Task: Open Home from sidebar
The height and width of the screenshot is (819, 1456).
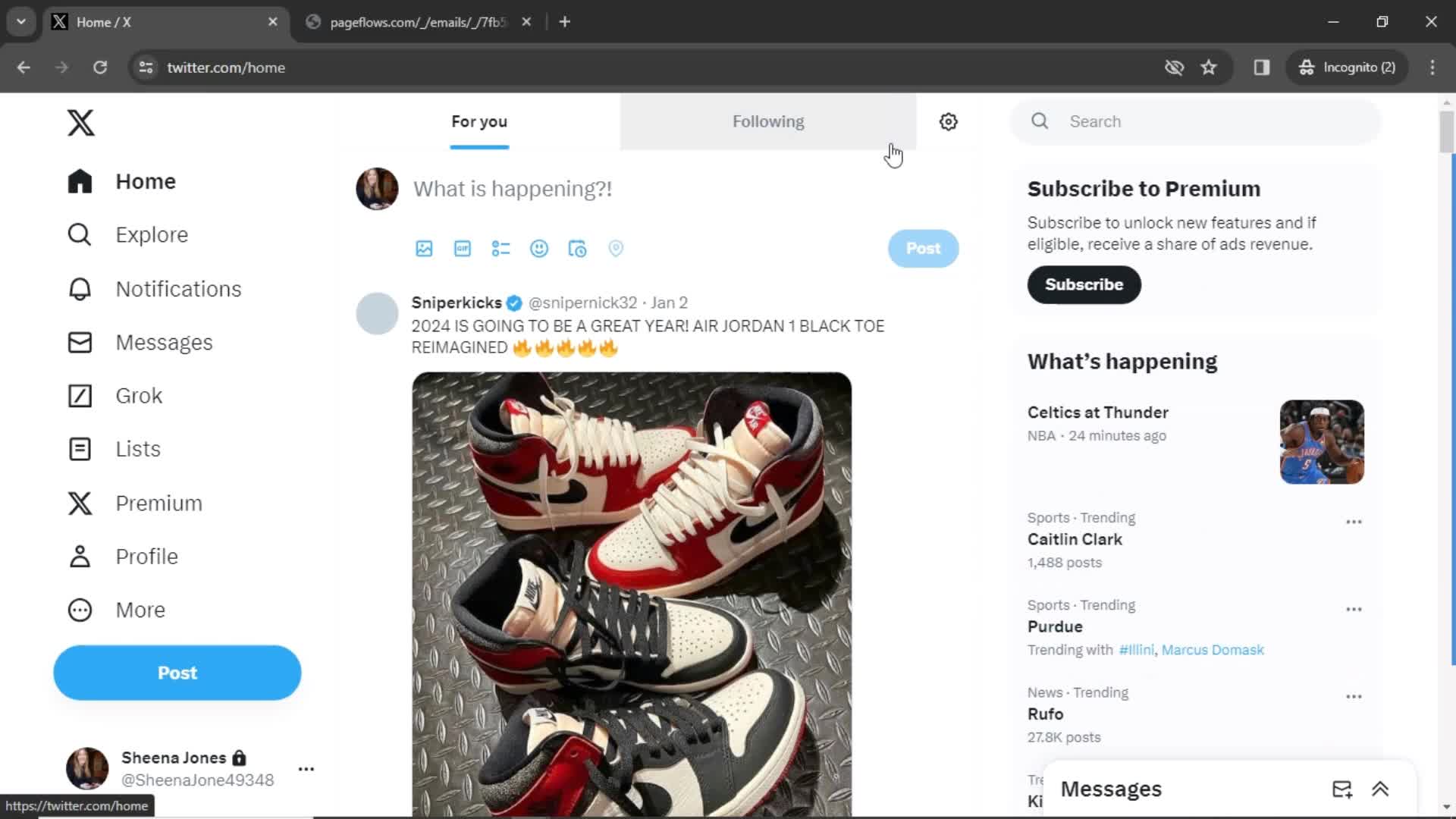Action: 121,181
